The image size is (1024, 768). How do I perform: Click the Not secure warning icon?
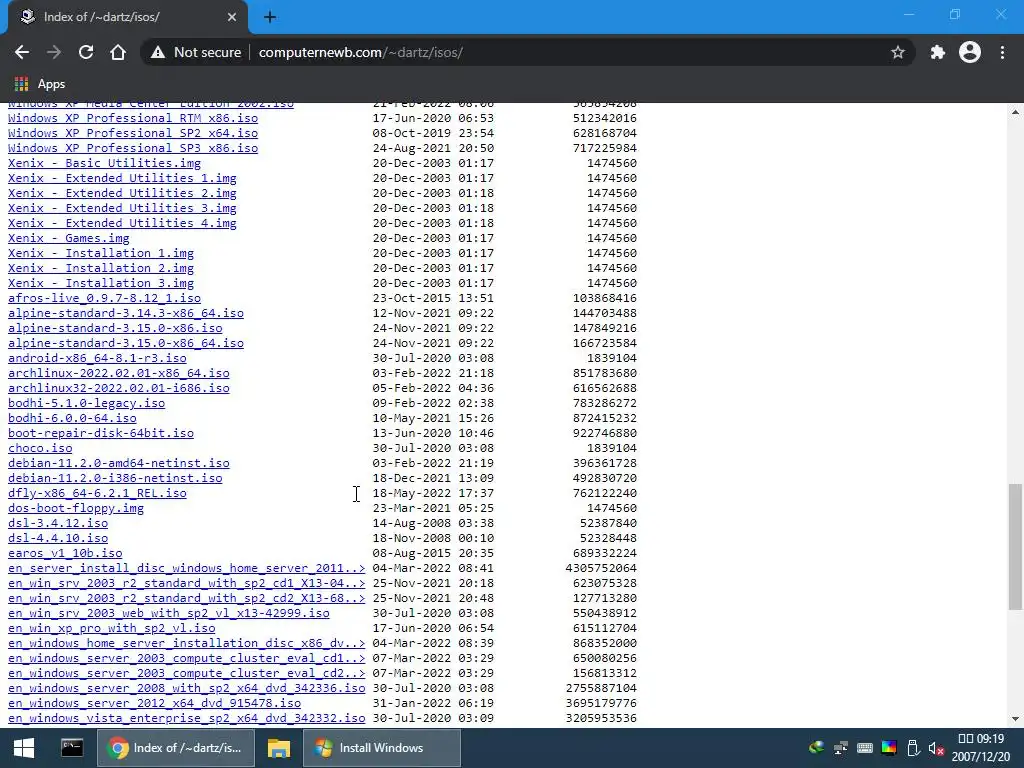click(x=158, y=52)
